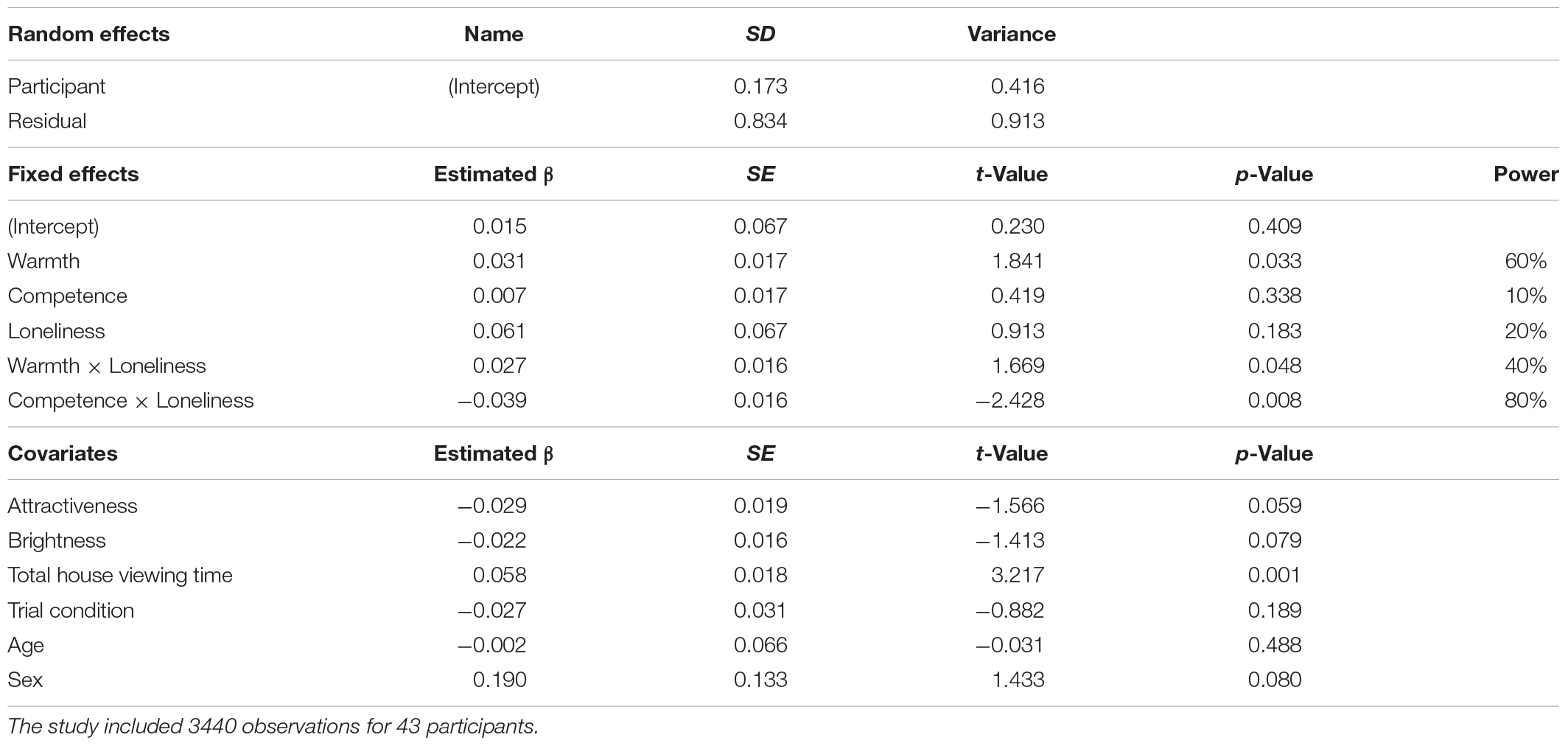
Task: Click the Fixed effects section header
Action: (73, 174)
